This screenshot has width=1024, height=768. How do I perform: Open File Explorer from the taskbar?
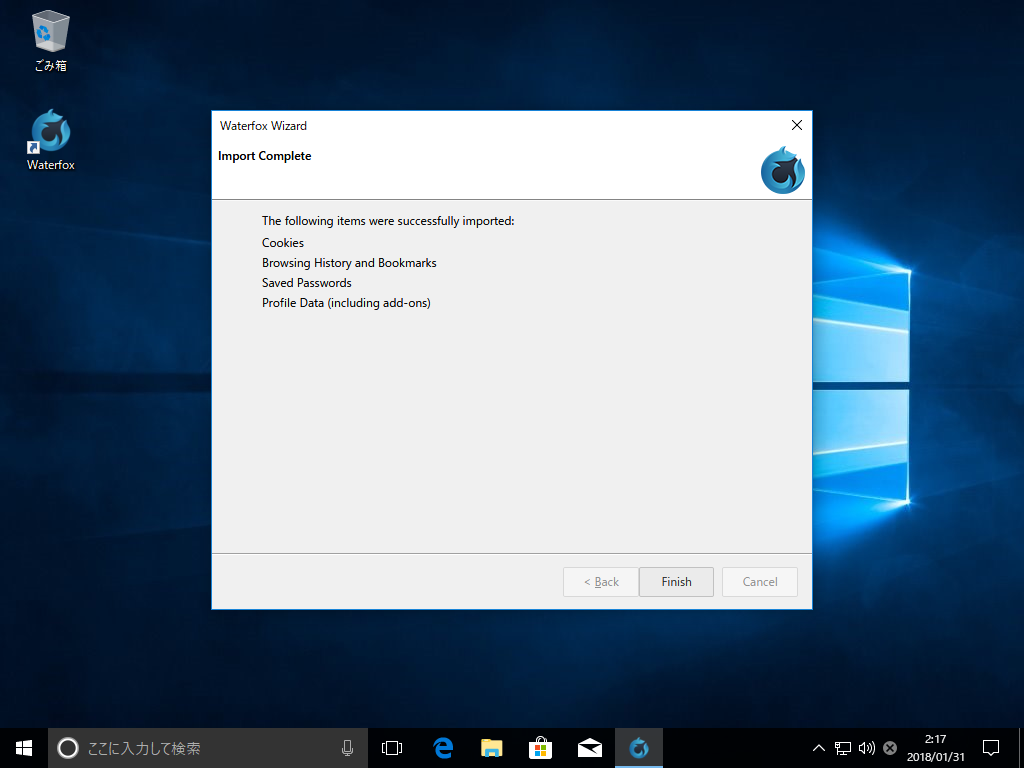pos(492,748)
